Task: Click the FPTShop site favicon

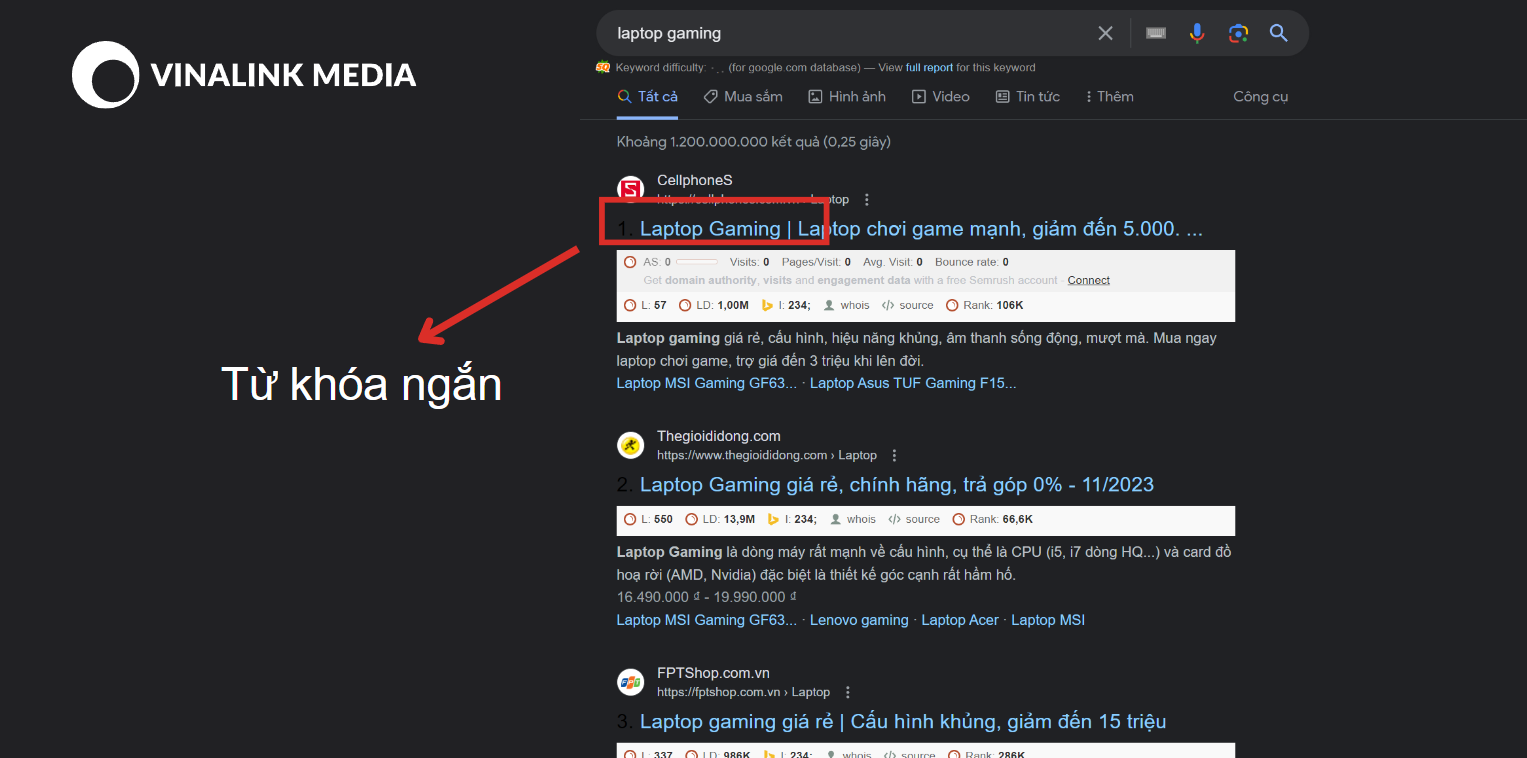Action: pos(631,682)
